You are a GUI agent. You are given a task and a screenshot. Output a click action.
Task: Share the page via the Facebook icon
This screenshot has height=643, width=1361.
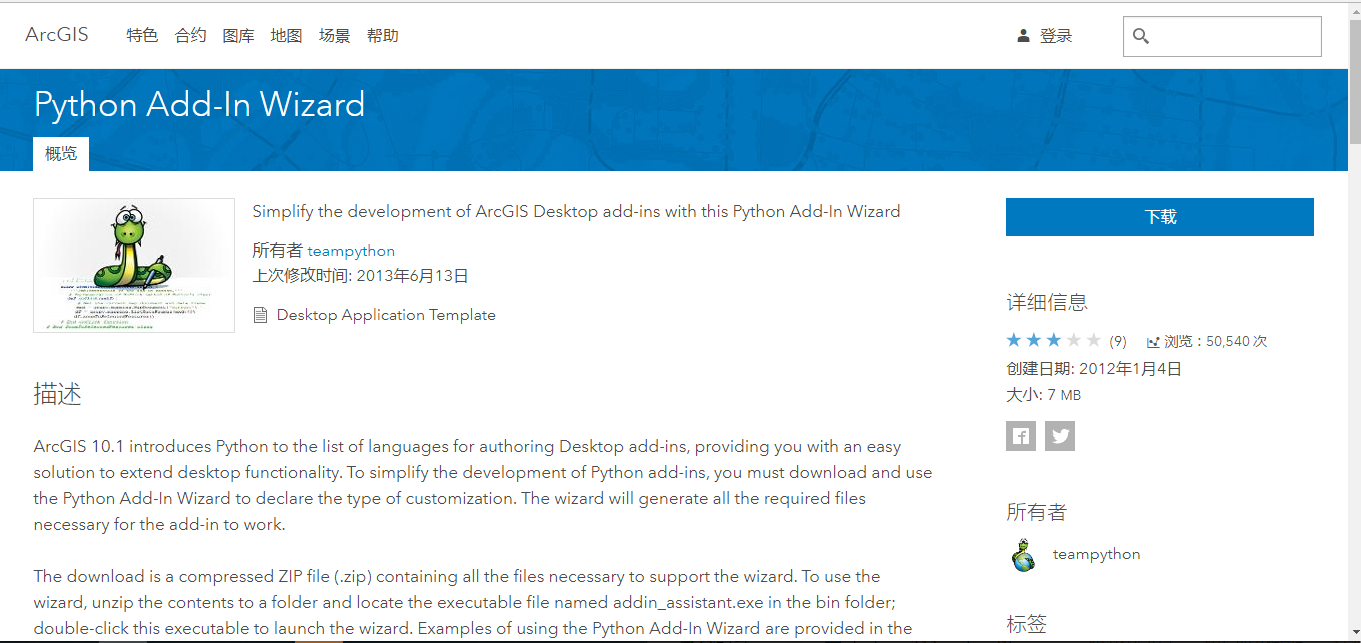(x=1020, y=435)
